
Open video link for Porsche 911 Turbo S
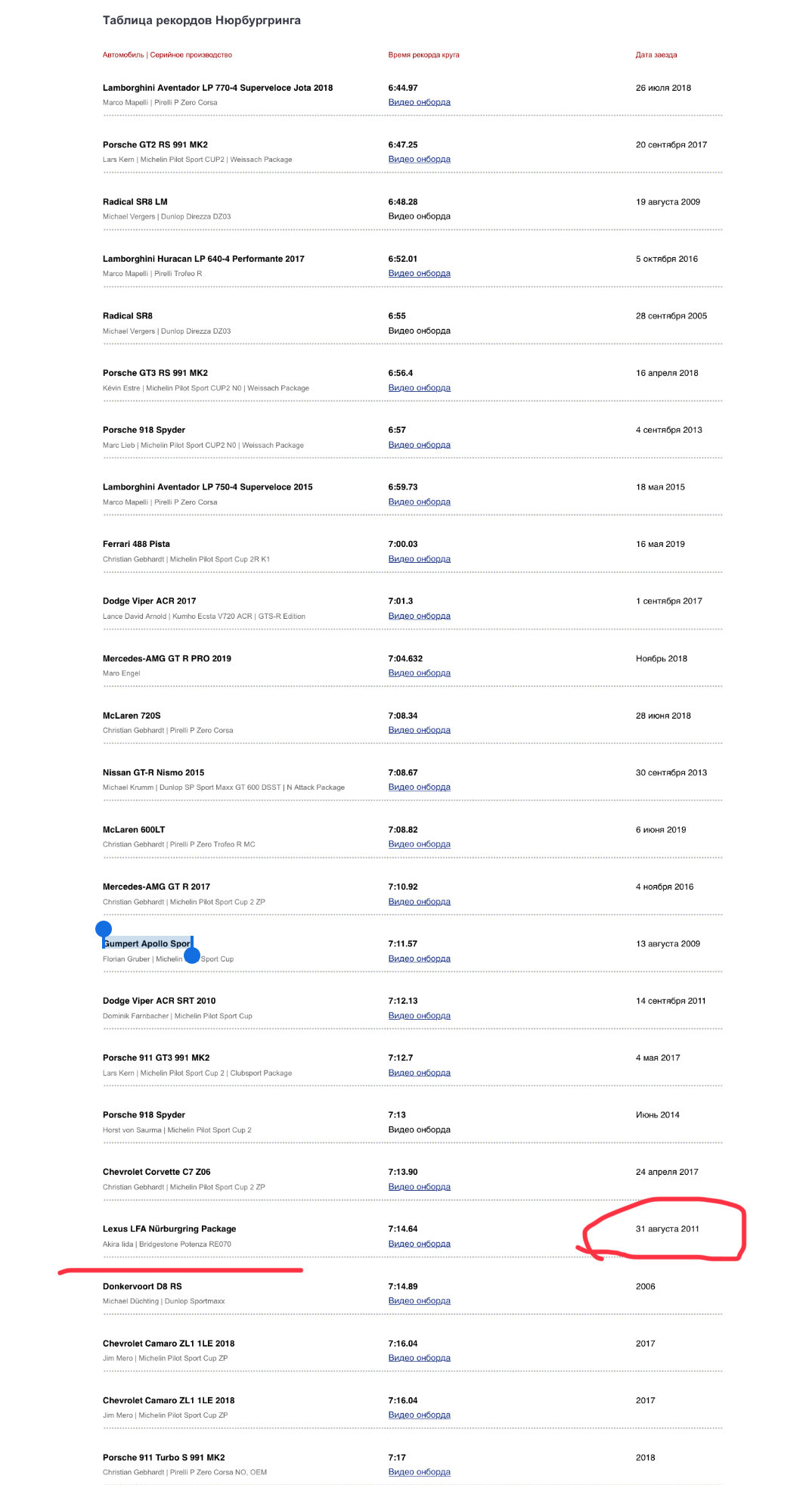[419, 1472]
